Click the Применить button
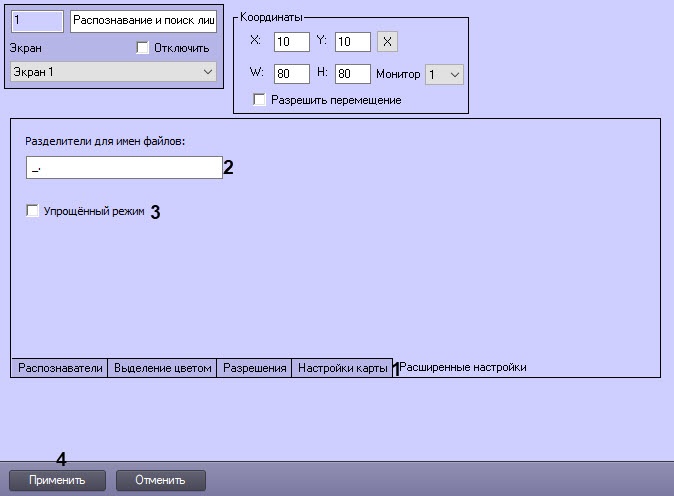674x496 pixels. pos(57,480)
